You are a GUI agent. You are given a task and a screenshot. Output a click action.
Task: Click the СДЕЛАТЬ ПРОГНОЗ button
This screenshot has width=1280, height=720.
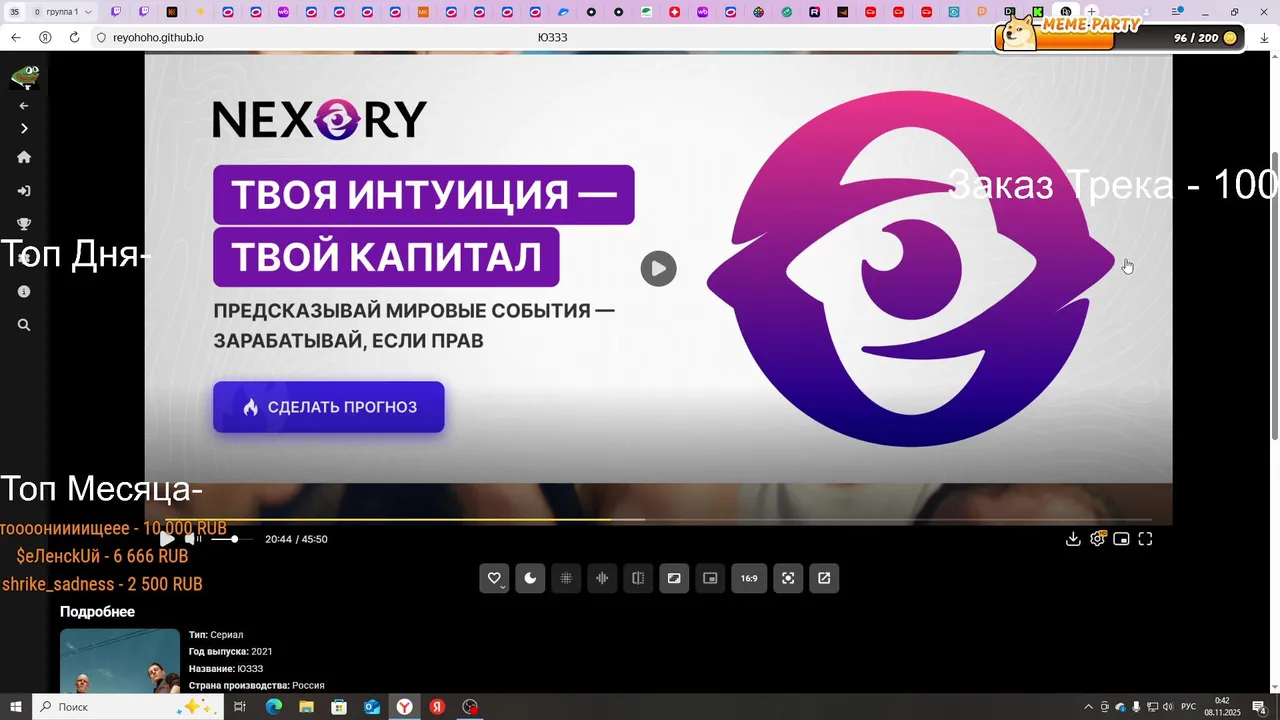point(328,407)
